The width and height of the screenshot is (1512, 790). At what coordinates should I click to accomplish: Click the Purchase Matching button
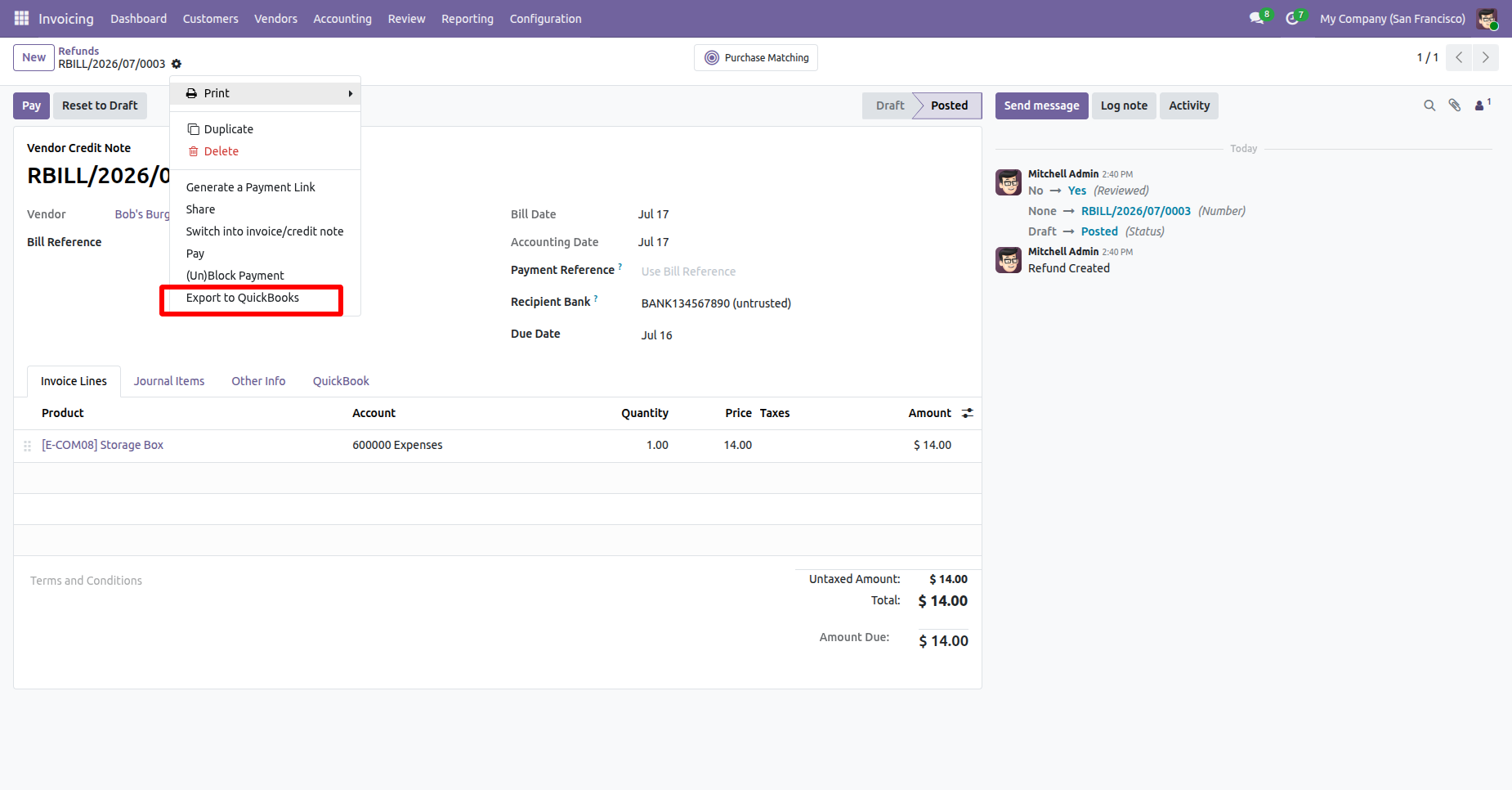756,57
